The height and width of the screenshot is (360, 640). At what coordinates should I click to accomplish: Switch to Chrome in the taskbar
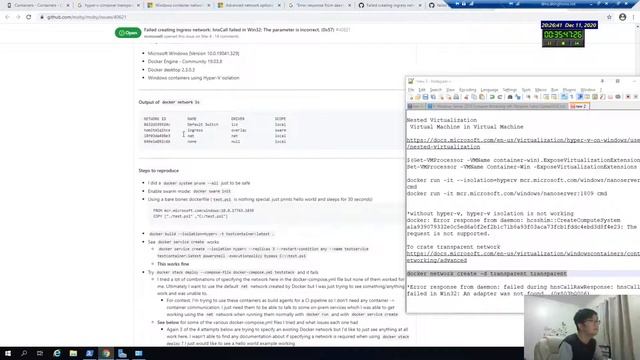tap(106, 353)
